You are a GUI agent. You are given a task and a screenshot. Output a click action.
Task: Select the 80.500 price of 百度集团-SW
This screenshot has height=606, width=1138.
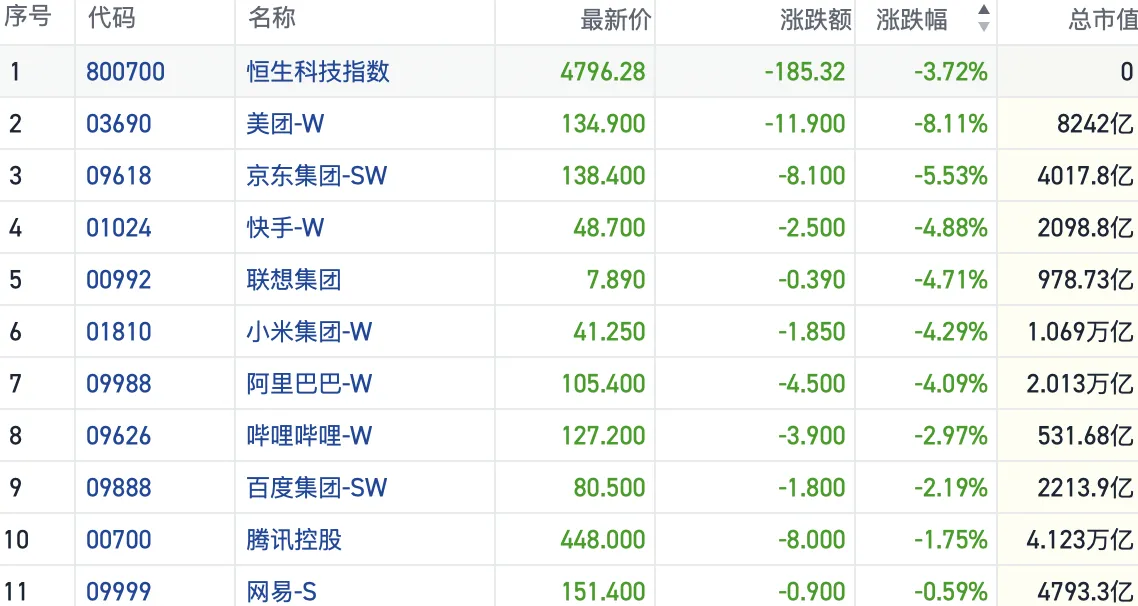tap(609, 488)
